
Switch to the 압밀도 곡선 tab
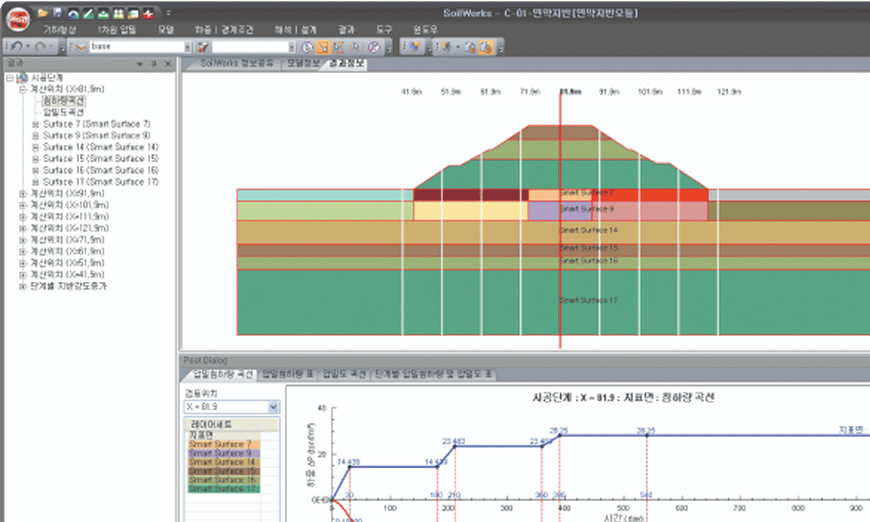point(344,374)
